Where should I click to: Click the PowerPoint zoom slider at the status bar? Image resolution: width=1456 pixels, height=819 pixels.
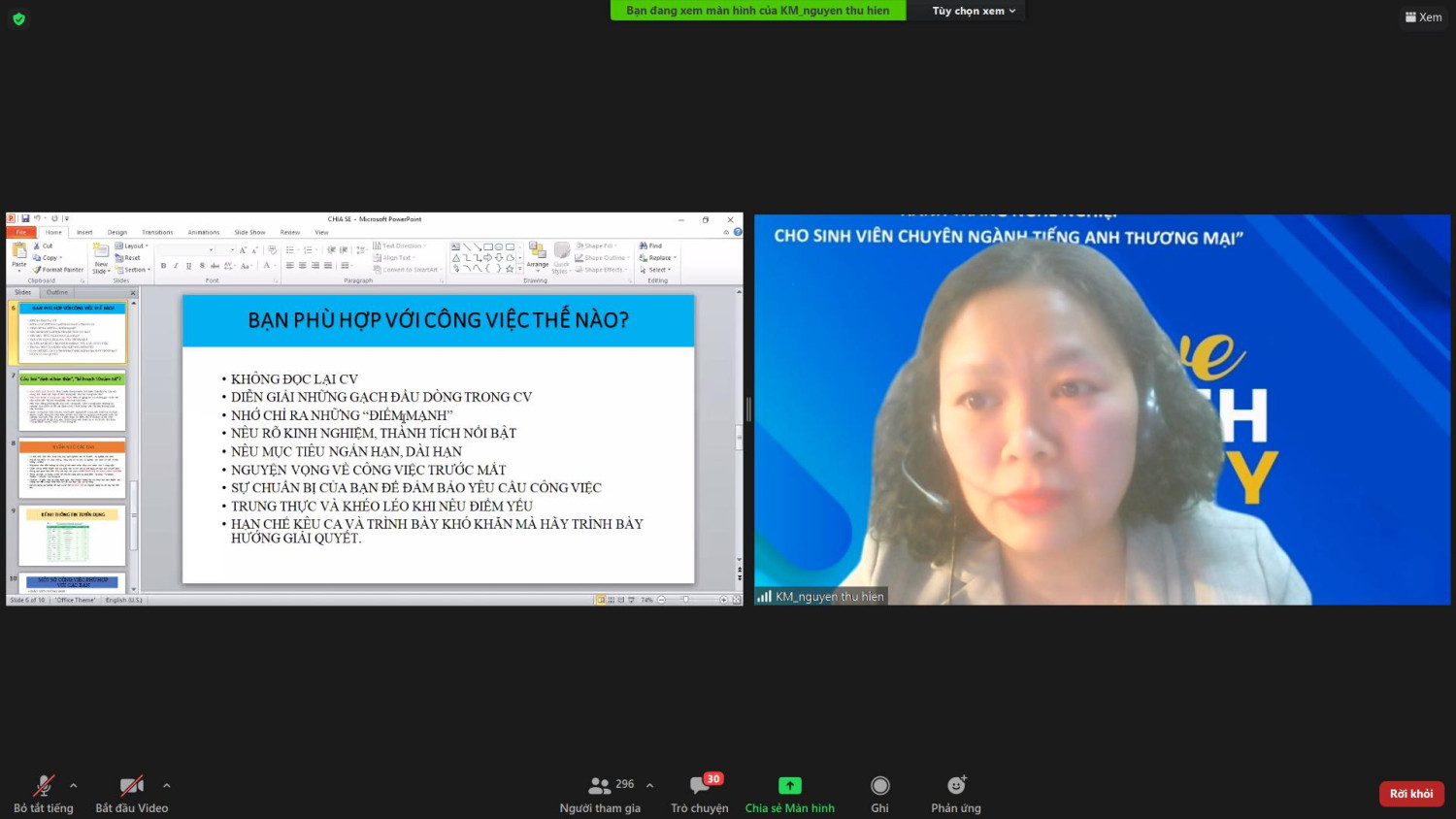click(685, 600)
